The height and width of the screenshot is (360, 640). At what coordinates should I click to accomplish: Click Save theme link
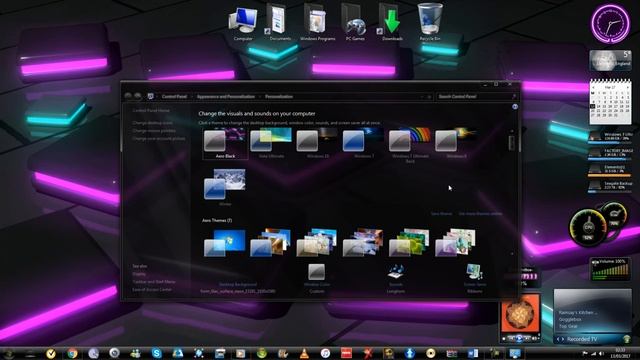(x=441, y=214)
